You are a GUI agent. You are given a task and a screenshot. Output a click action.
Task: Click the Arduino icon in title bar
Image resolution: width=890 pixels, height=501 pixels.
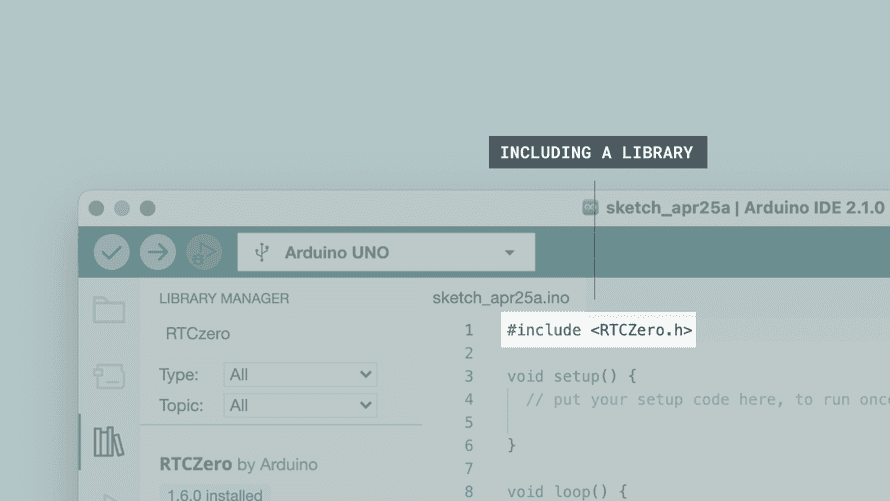coord(590,208)
